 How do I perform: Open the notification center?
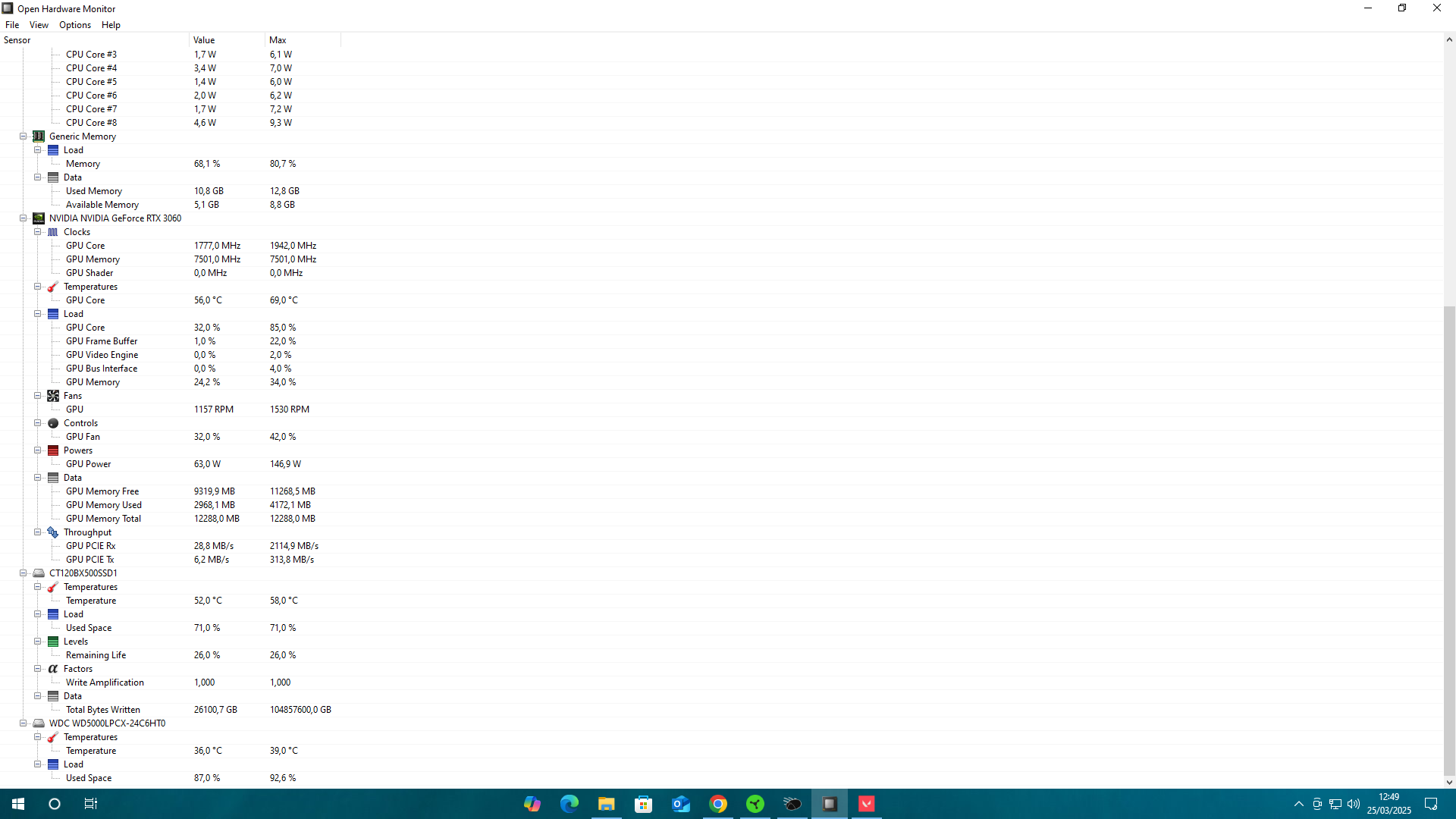pyautogui.click(x=1431, y=804)
